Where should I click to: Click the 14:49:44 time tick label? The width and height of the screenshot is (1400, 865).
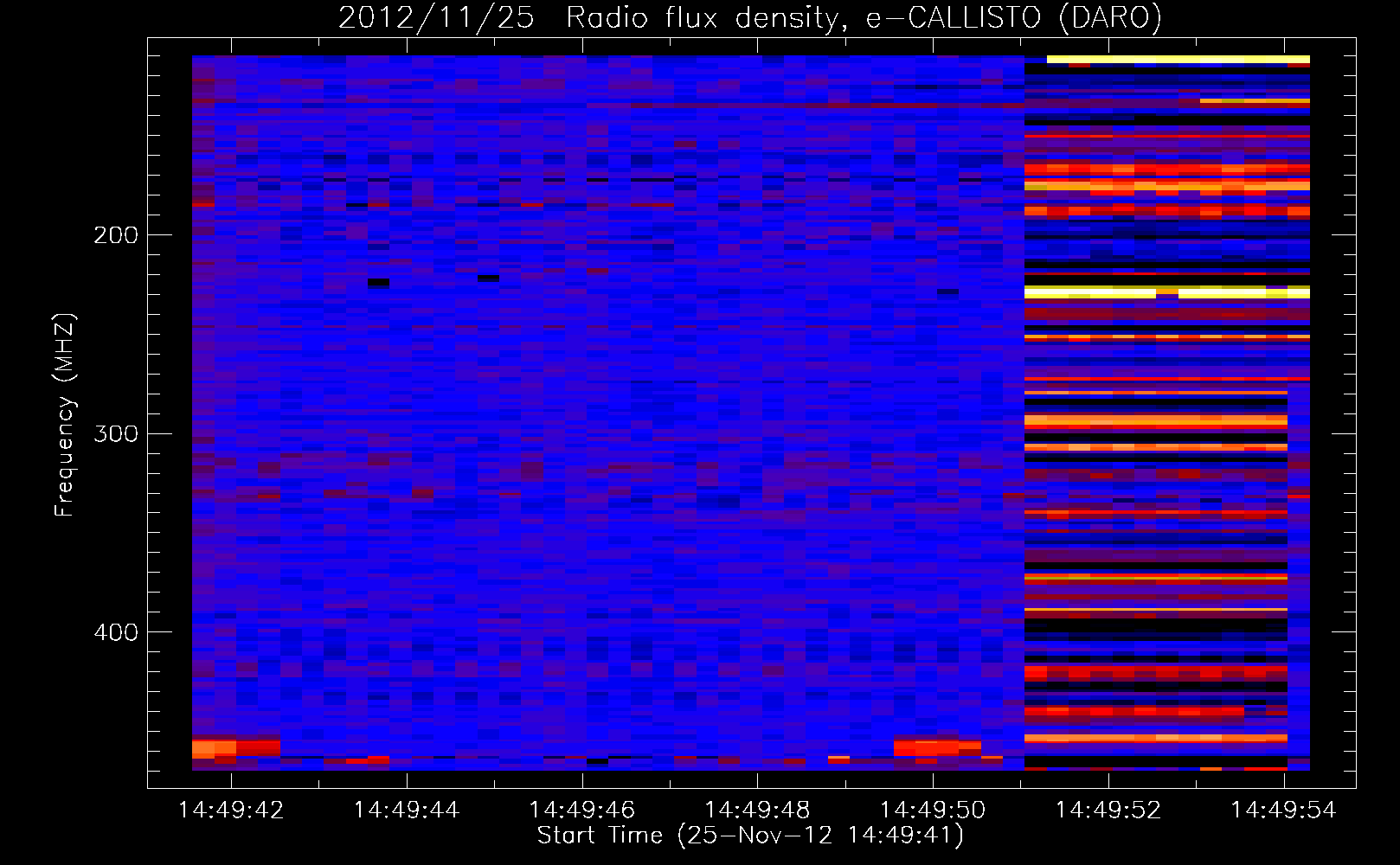click(x=407, y=811)
